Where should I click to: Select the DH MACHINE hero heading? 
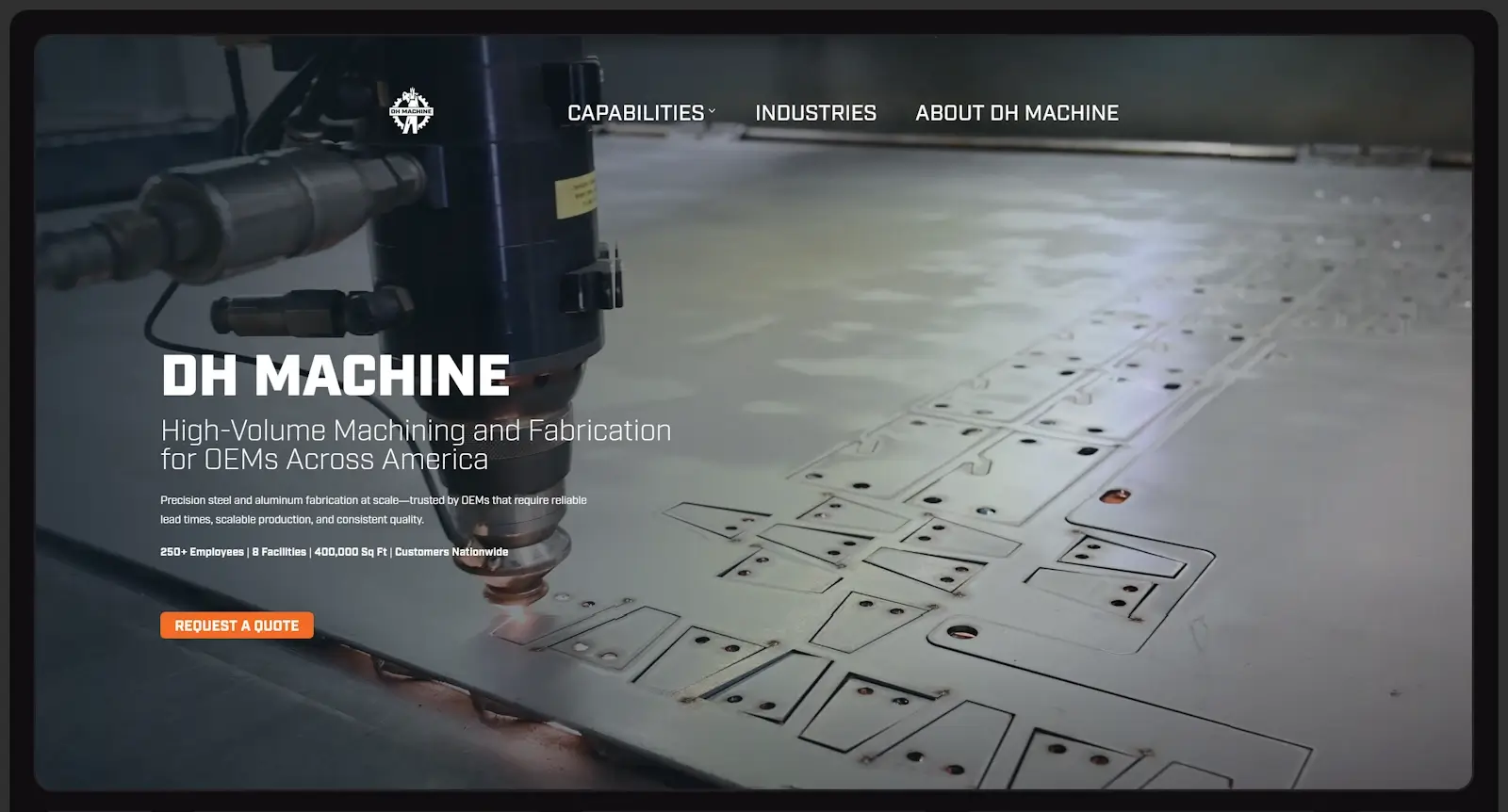[x=336, y=375]
